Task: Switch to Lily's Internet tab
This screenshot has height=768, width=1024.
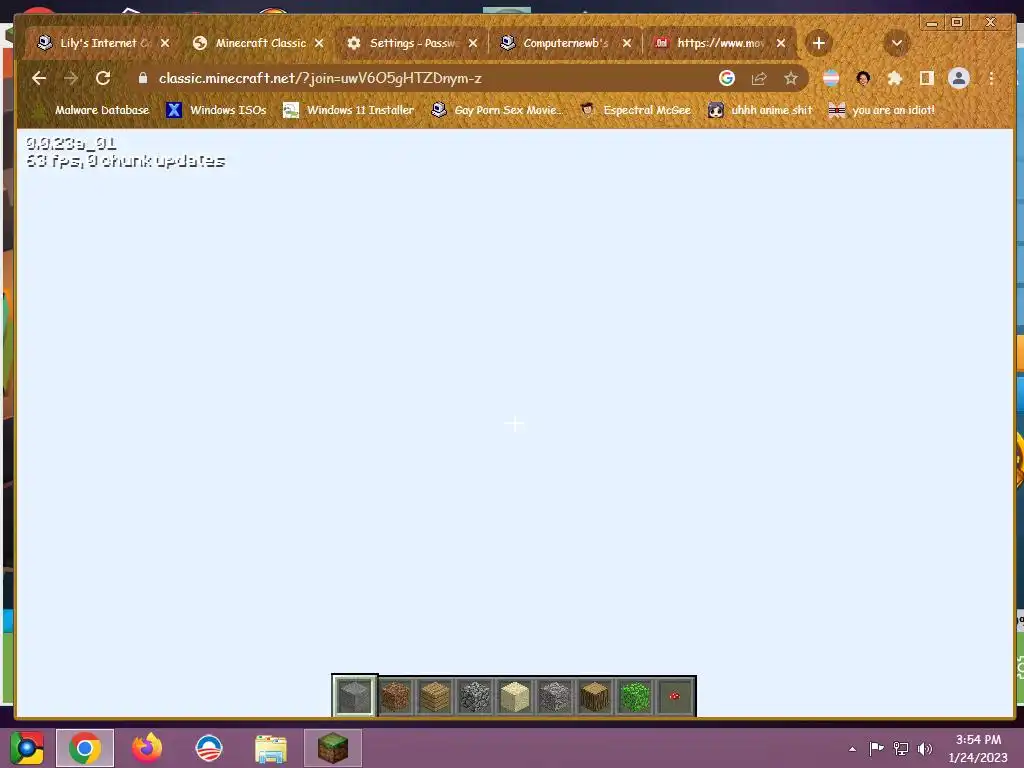Action: (x=97, y=43)
